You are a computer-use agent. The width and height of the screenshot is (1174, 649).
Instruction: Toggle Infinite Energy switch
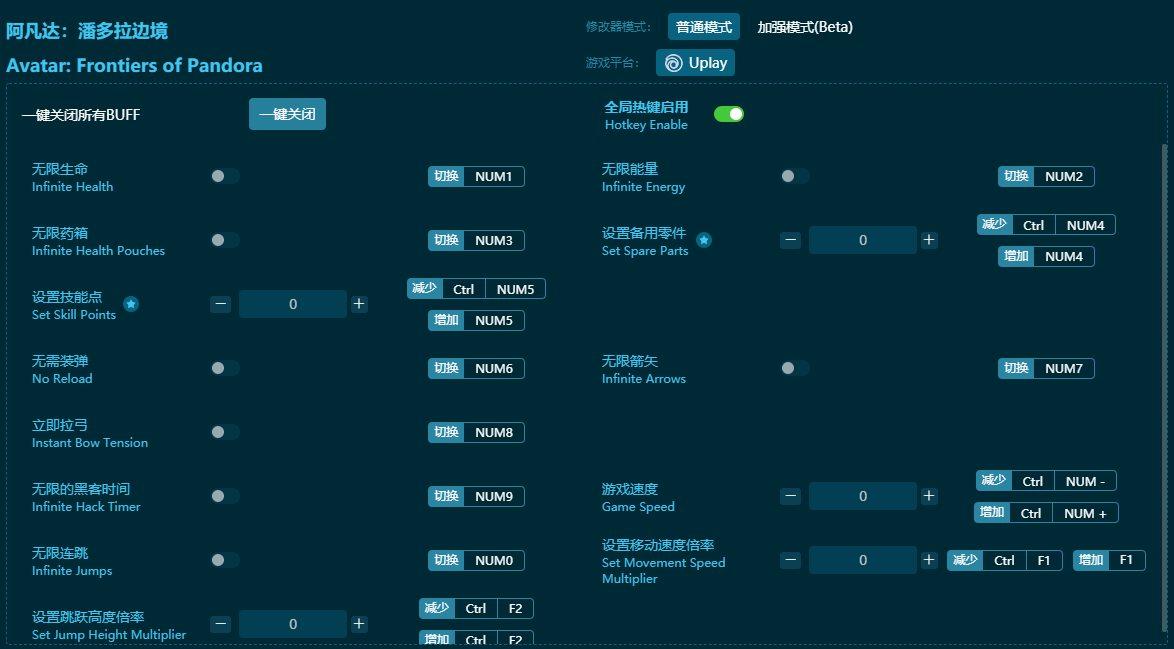pos(794,176)
